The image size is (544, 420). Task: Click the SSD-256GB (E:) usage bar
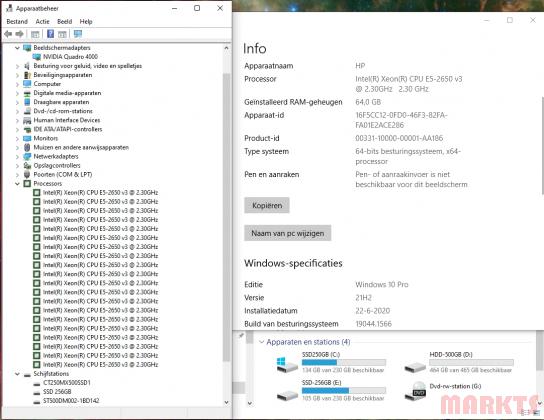[344, 391]
